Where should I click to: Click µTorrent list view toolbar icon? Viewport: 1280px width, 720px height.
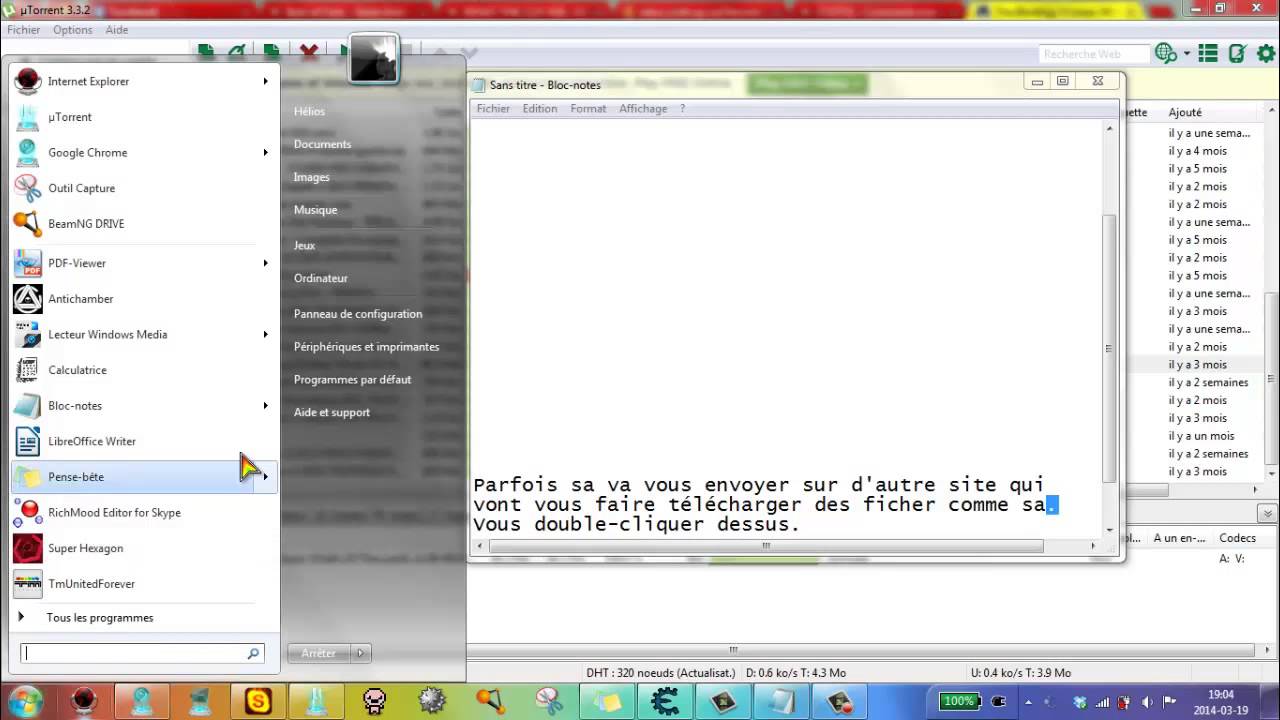[1208, 54]
